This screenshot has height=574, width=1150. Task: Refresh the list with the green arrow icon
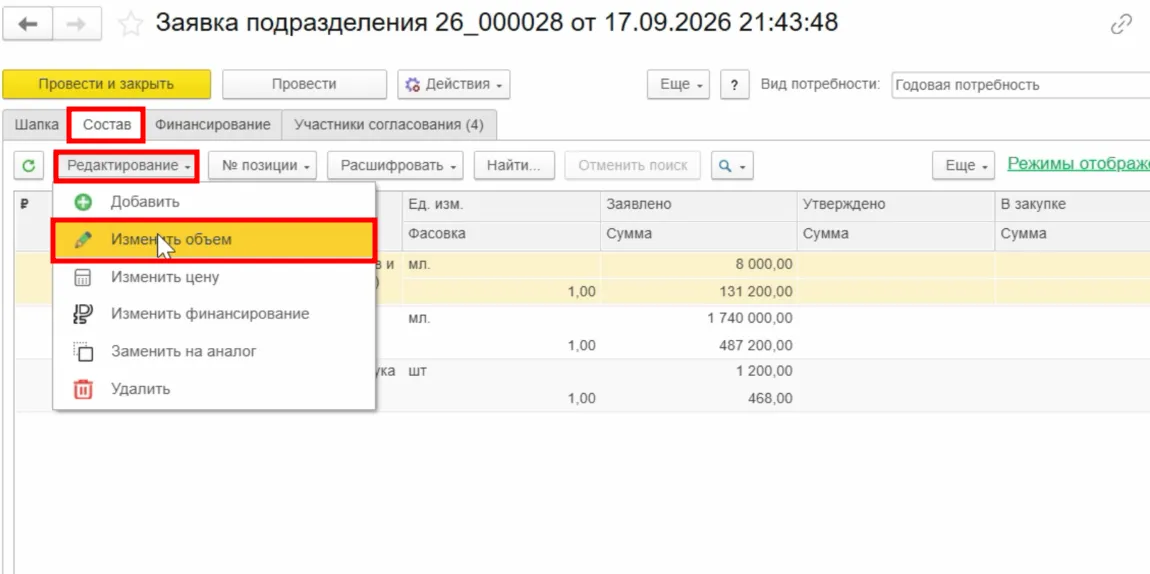coord(29,166)
